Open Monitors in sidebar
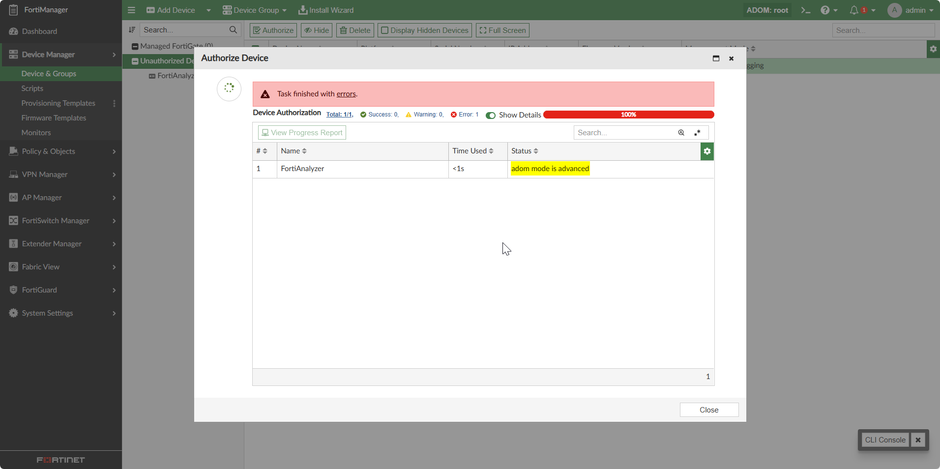This screenshot has width=940, height=469. coord(36,133)
